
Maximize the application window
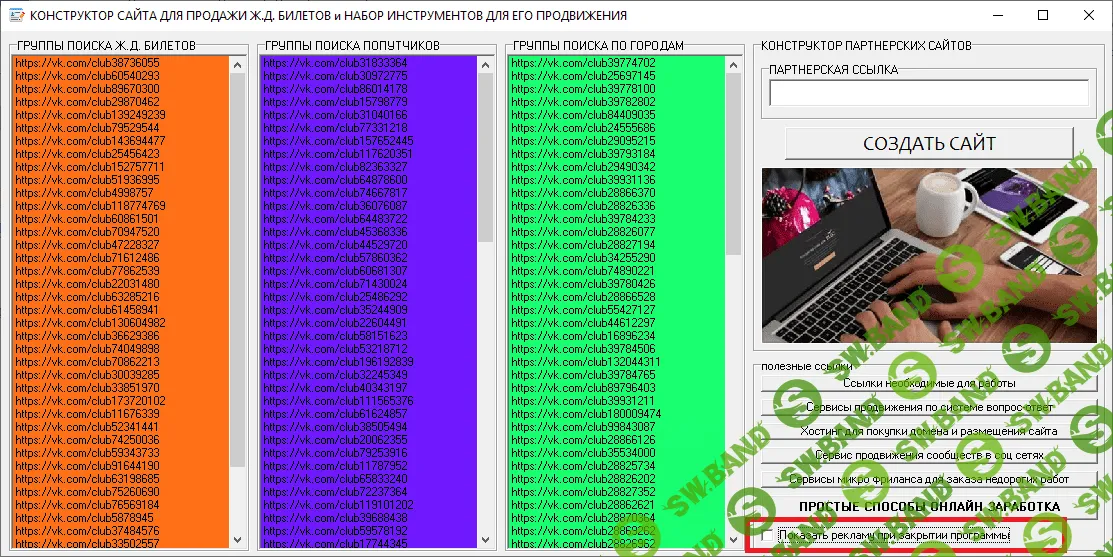1043,16
